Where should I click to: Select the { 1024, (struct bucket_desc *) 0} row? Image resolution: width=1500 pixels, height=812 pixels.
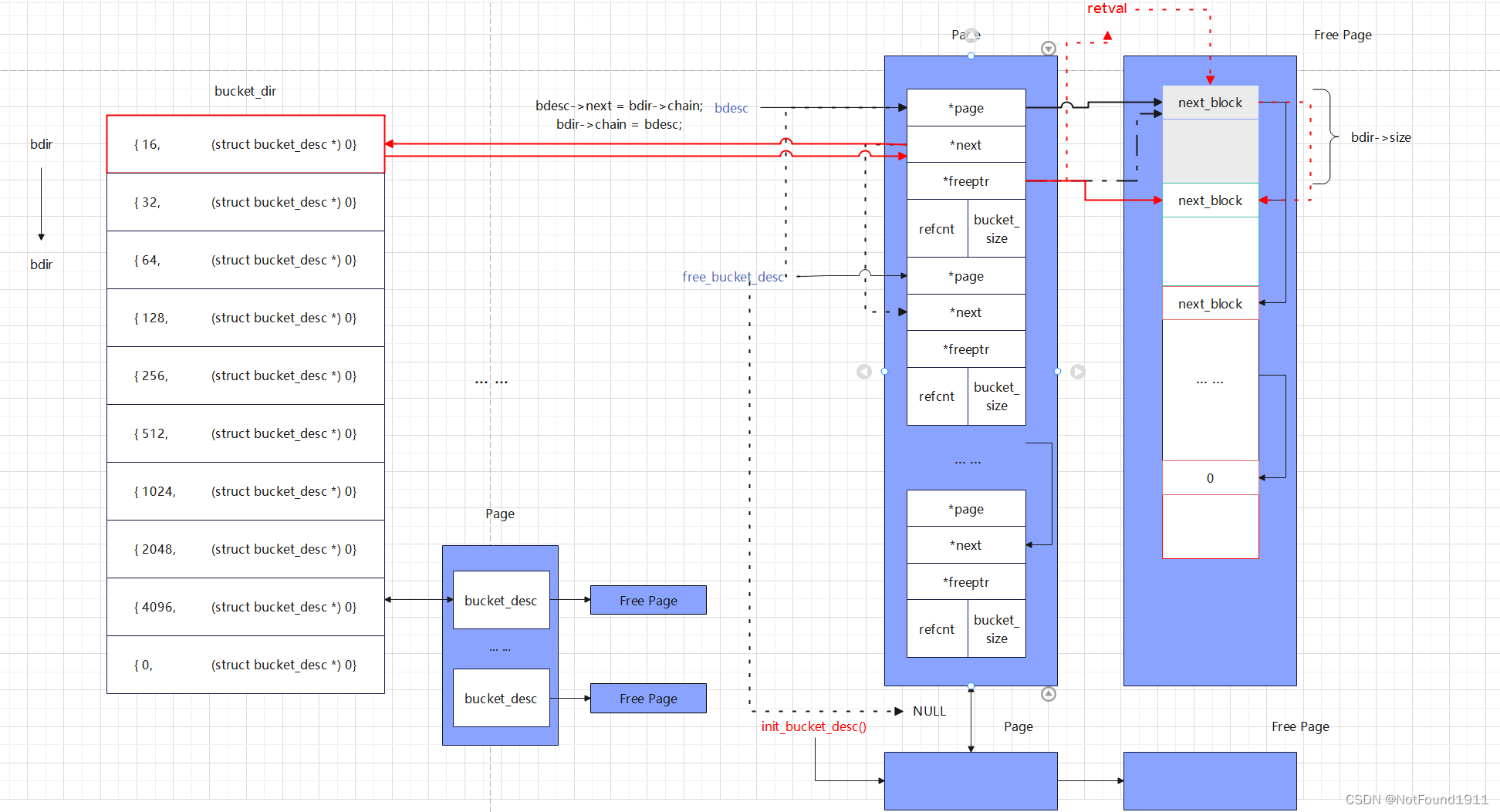click(245, 491)
